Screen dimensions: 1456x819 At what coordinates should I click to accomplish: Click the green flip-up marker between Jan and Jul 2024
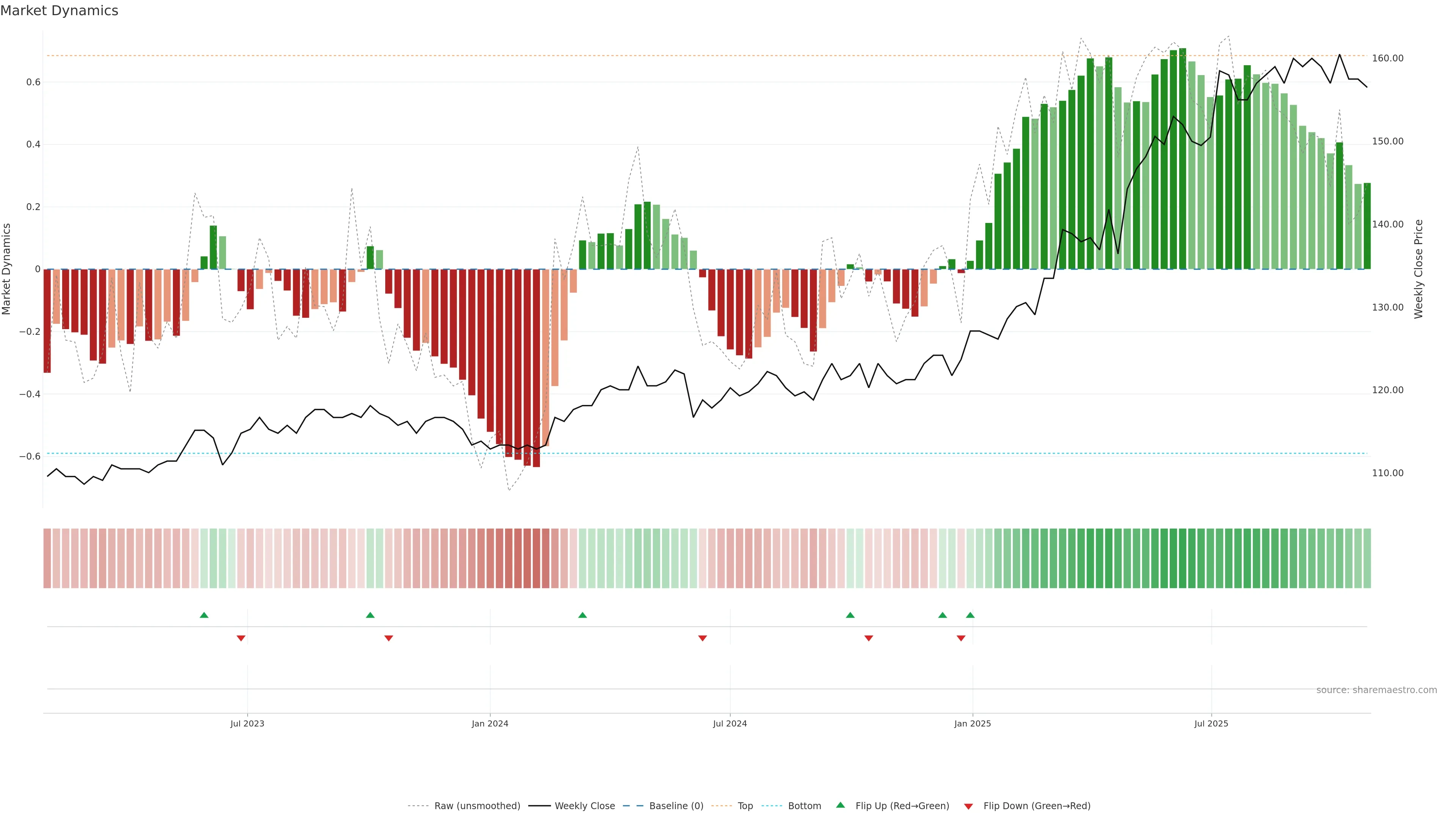(x=582, y=615)
